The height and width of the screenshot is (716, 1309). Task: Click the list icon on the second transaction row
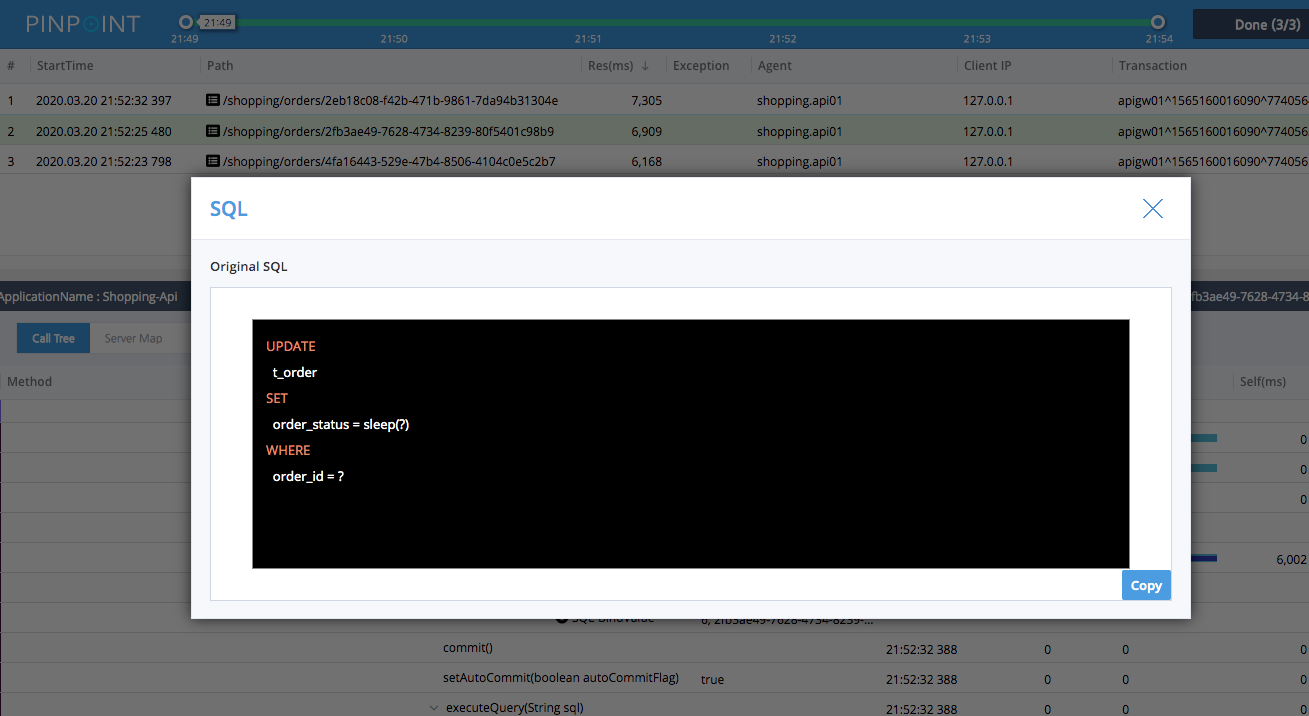[x=215, y=131]
